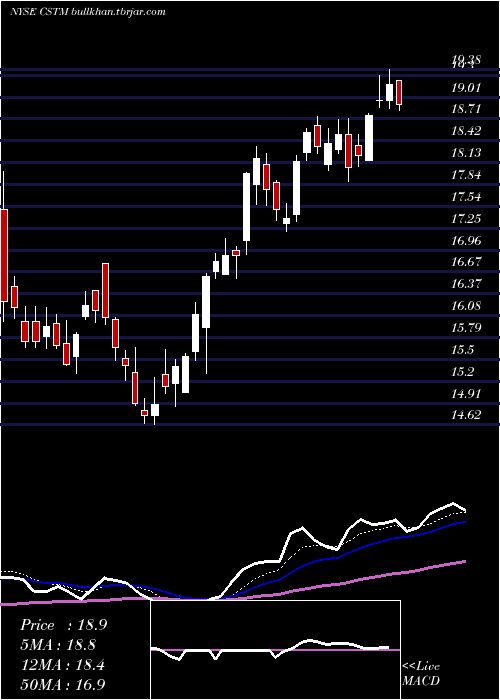Click the 14.62 price level label

coord(466,415)
